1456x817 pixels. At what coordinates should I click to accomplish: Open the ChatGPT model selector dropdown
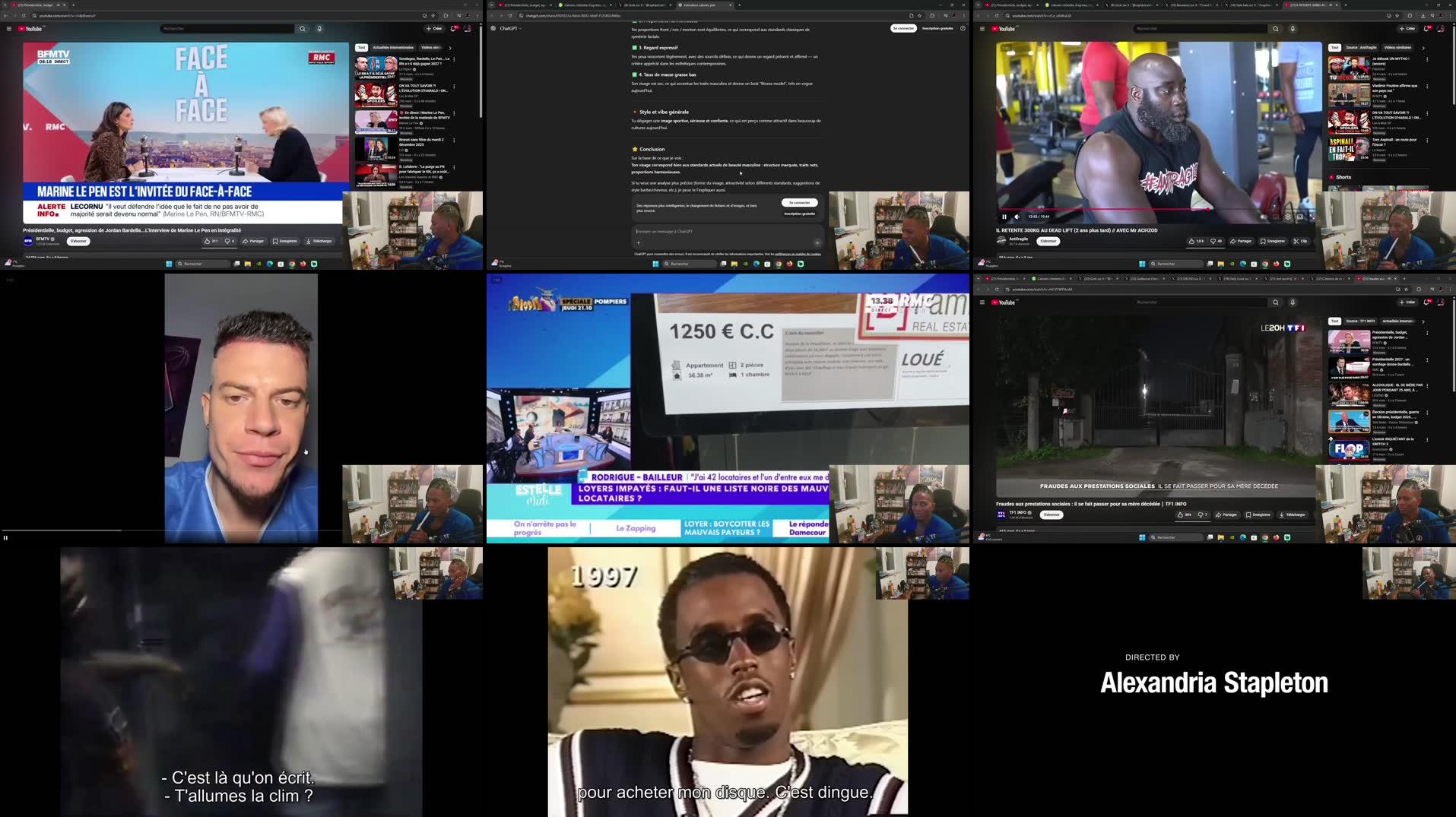pyautogui.click(x=510, y=28)
